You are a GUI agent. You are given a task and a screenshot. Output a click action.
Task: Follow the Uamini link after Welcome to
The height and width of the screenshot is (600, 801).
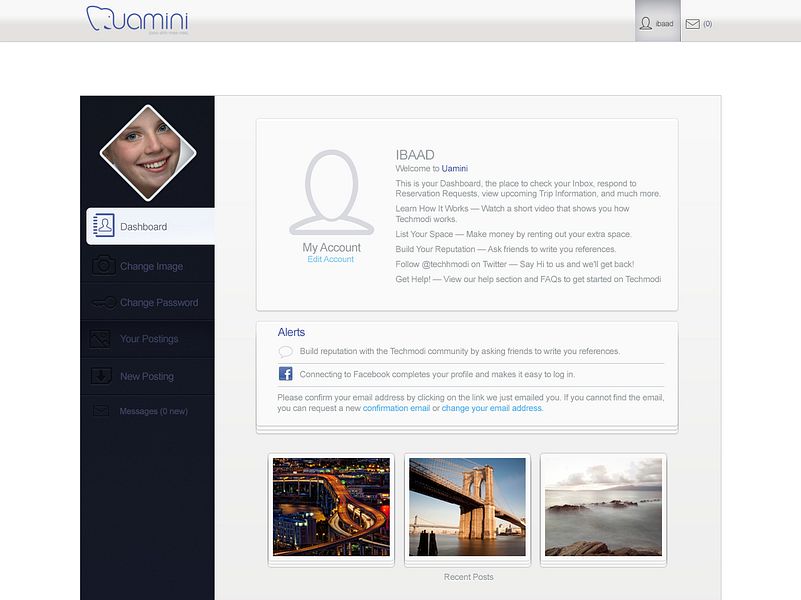[x=455, y=169]
